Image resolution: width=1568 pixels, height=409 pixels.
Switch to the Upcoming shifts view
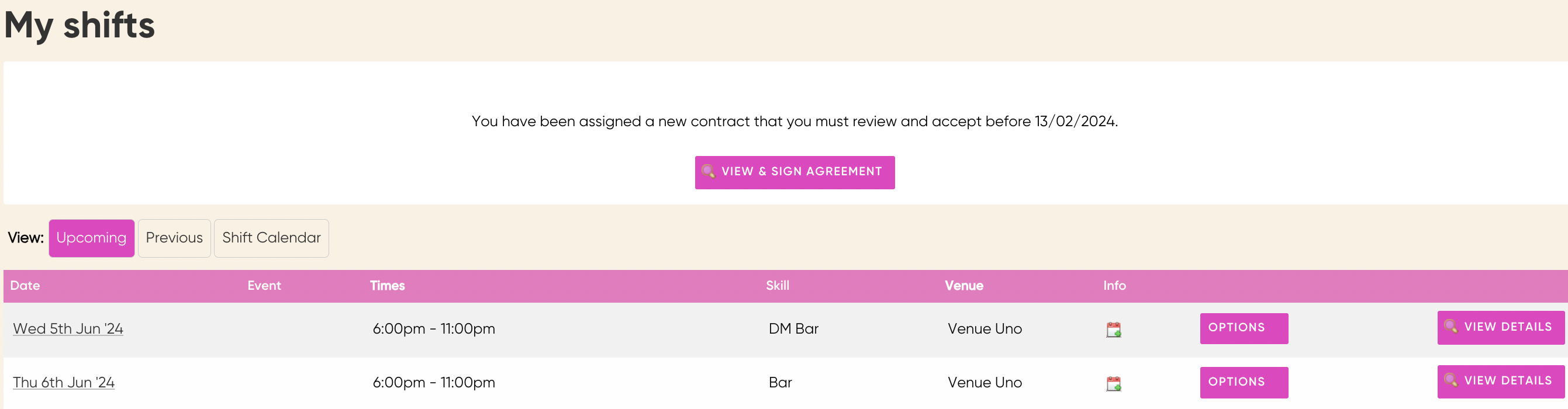click(x=91, y=238)
